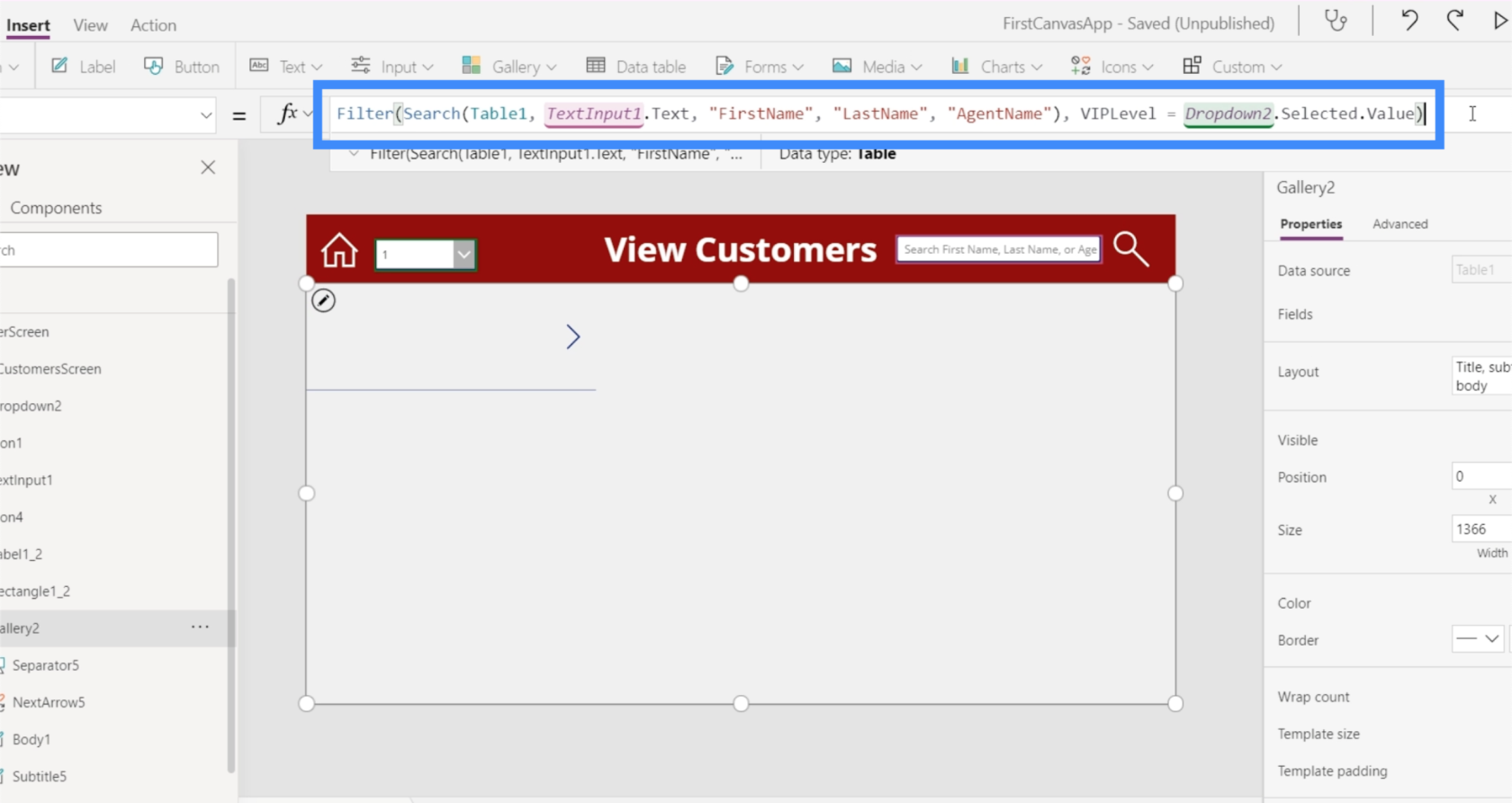This screenshot has height=803, width=1512.
Task: Insert a Label control
Action: (83, 67)
